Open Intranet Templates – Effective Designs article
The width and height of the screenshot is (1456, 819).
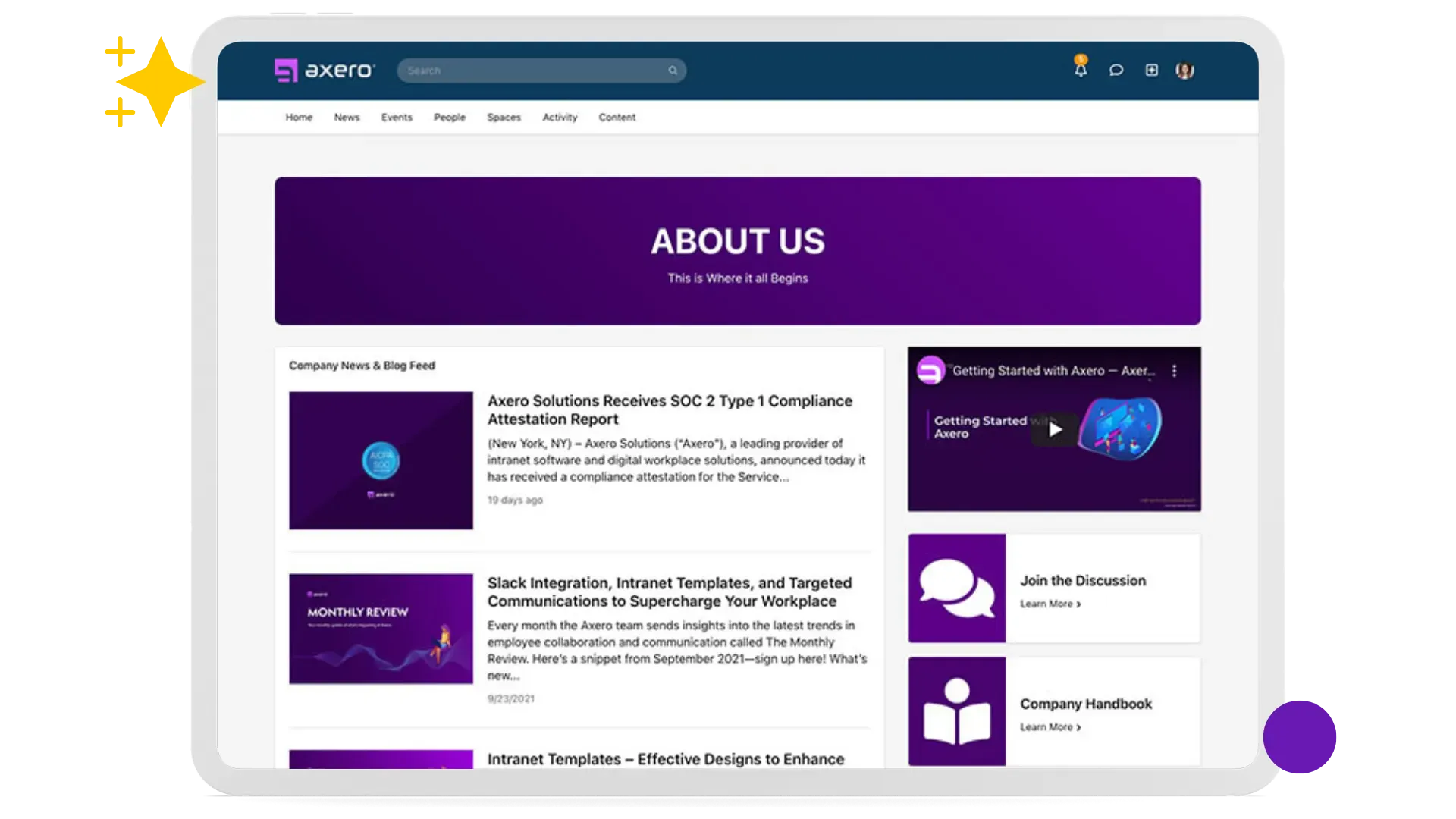666,759
